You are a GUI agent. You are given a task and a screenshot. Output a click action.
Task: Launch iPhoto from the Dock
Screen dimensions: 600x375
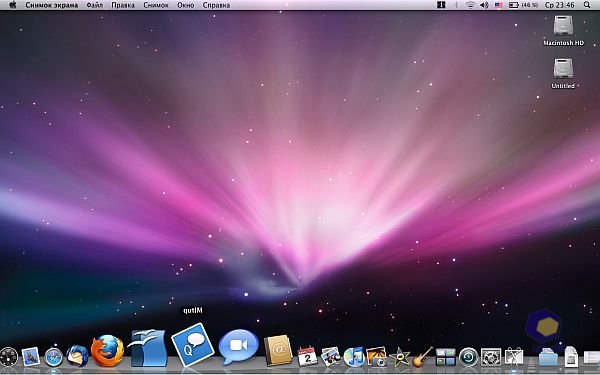click(x=377, y=357)
